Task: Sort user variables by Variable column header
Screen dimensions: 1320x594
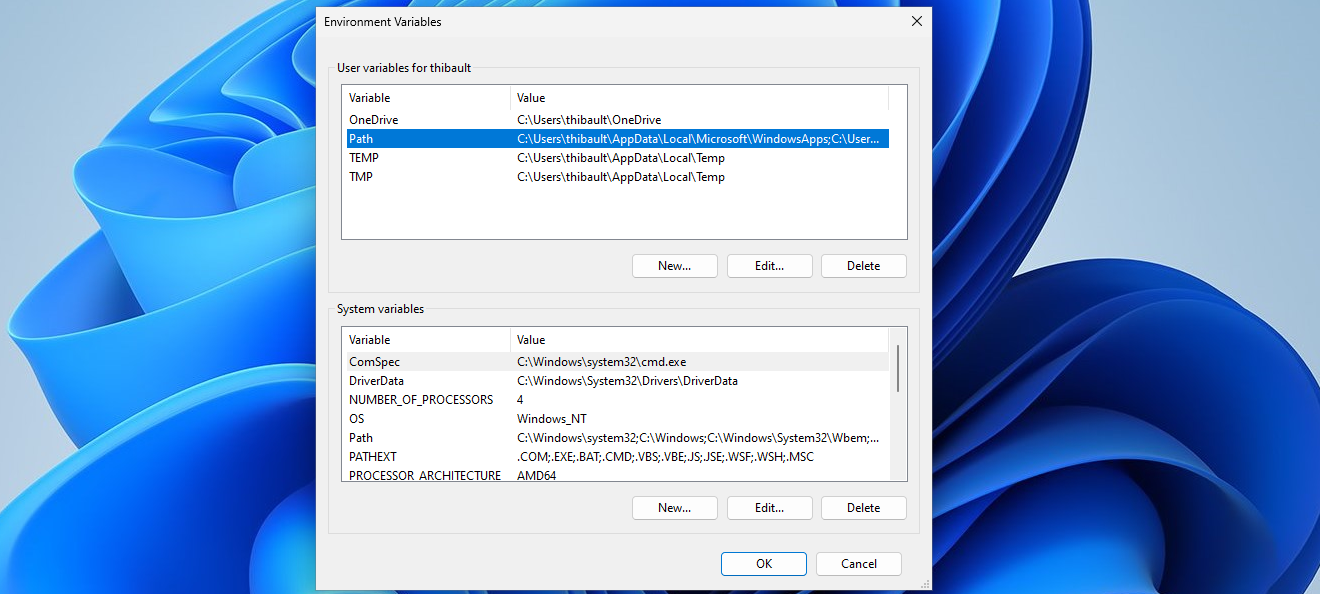Action: coord(427,98)
